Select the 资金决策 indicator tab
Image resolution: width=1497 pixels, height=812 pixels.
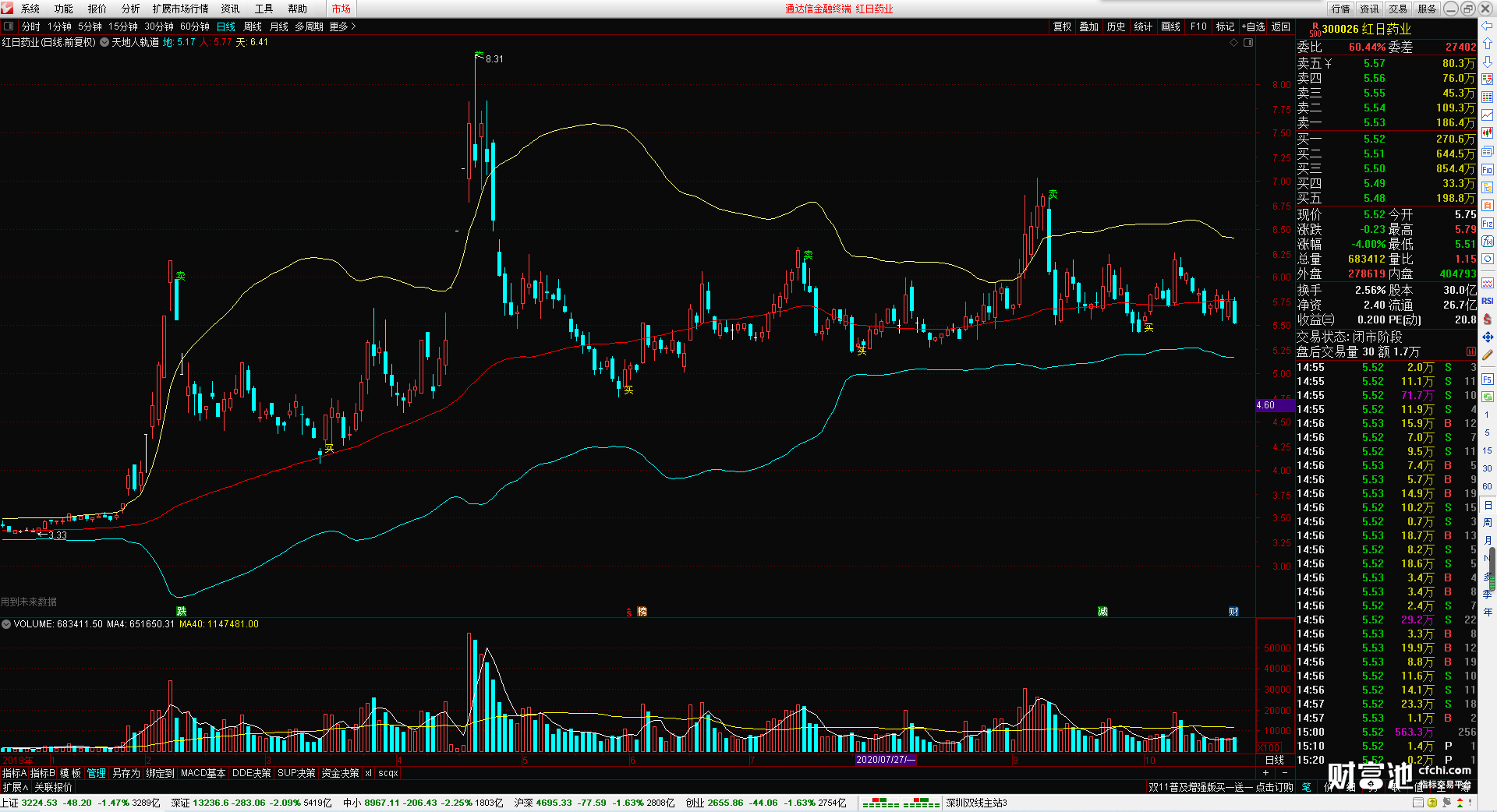(x=340, y=773)
